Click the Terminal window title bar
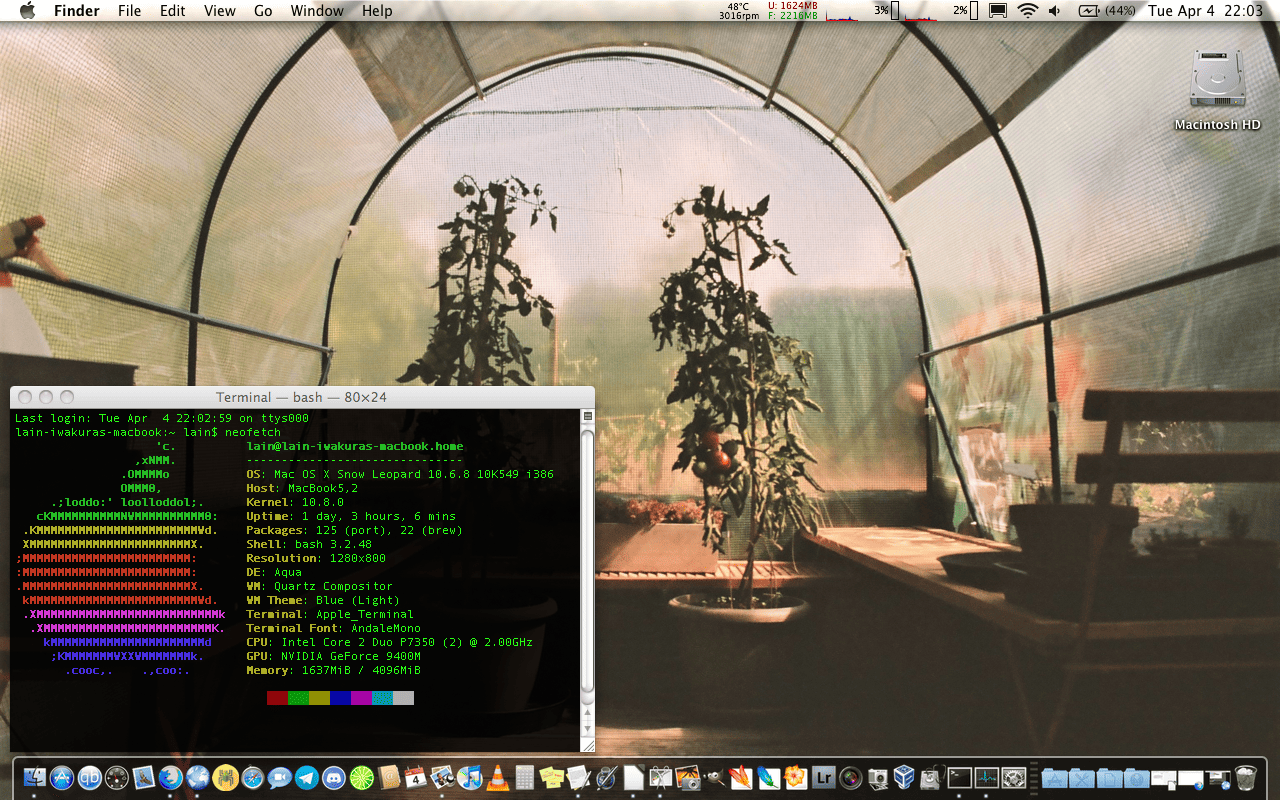Viewport: 1280px width, 800px height. (301, 397)
